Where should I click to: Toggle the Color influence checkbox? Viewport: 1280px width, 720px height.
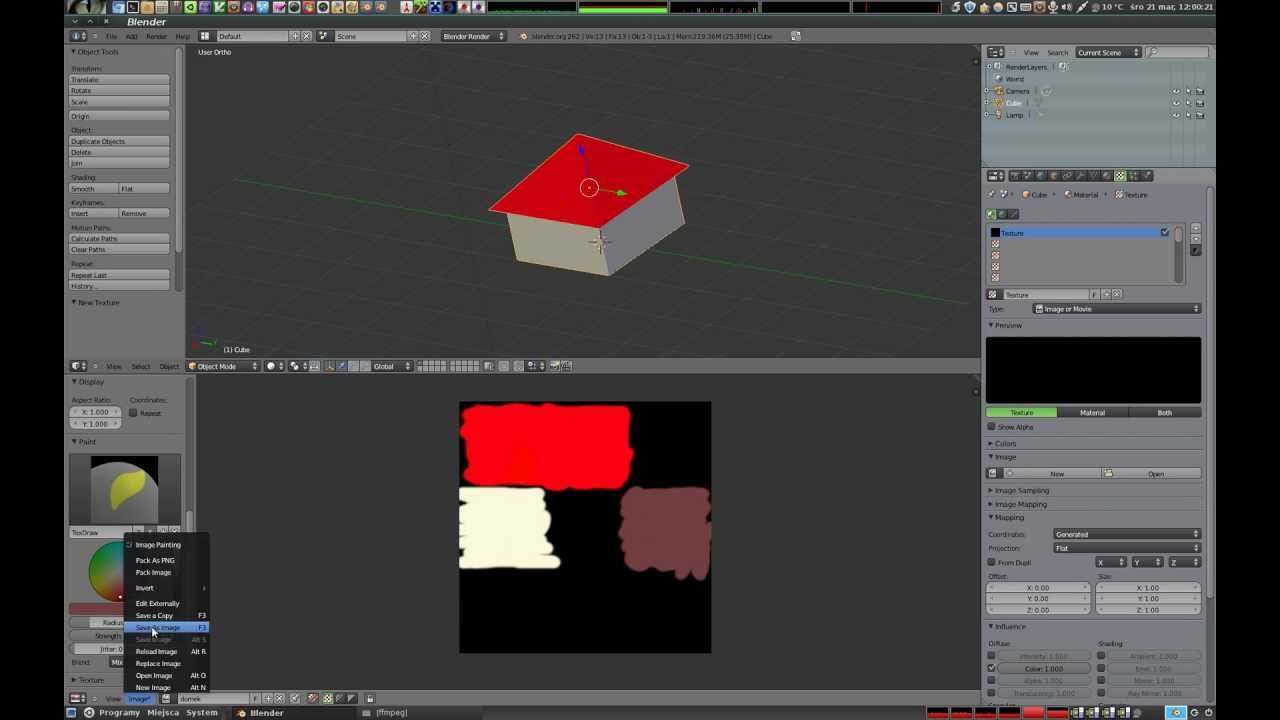(x=992, y=668)
